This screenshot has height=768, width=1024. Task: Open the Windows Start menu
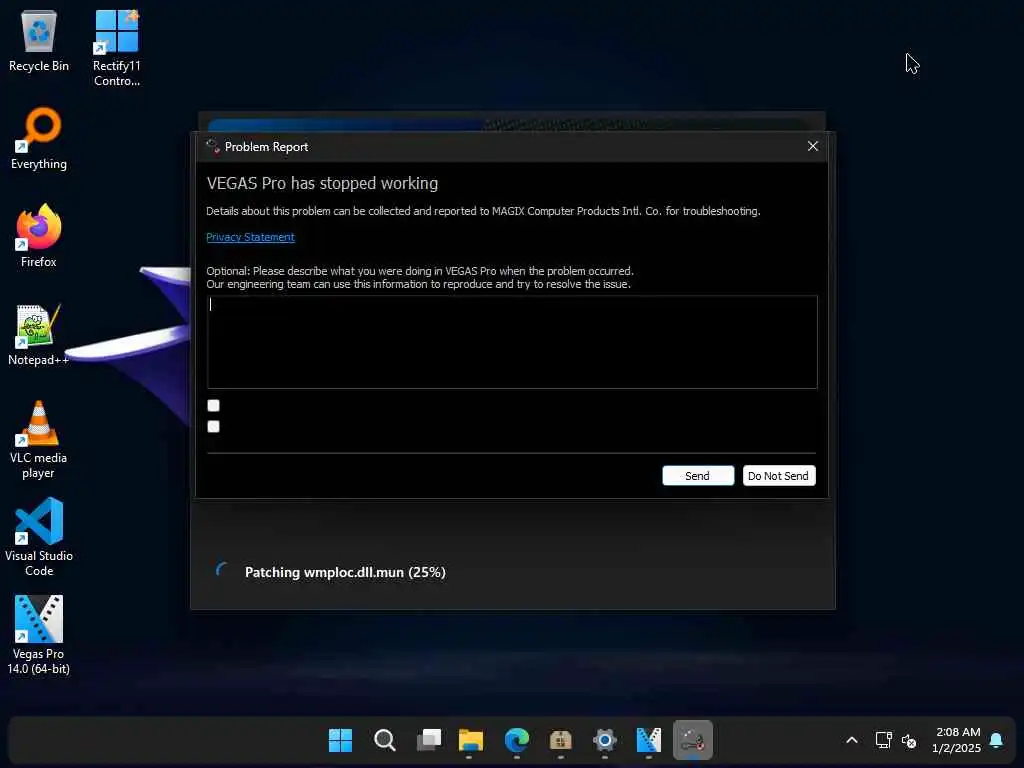(x=340, y=740)
